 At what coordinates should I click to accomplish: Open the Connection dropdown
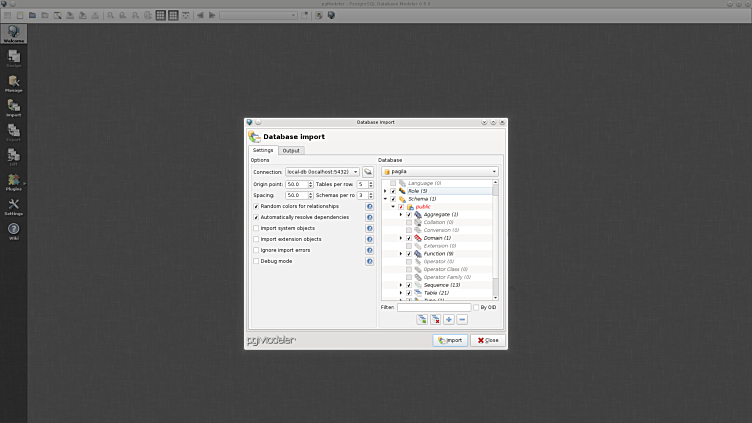pos(322,172)
